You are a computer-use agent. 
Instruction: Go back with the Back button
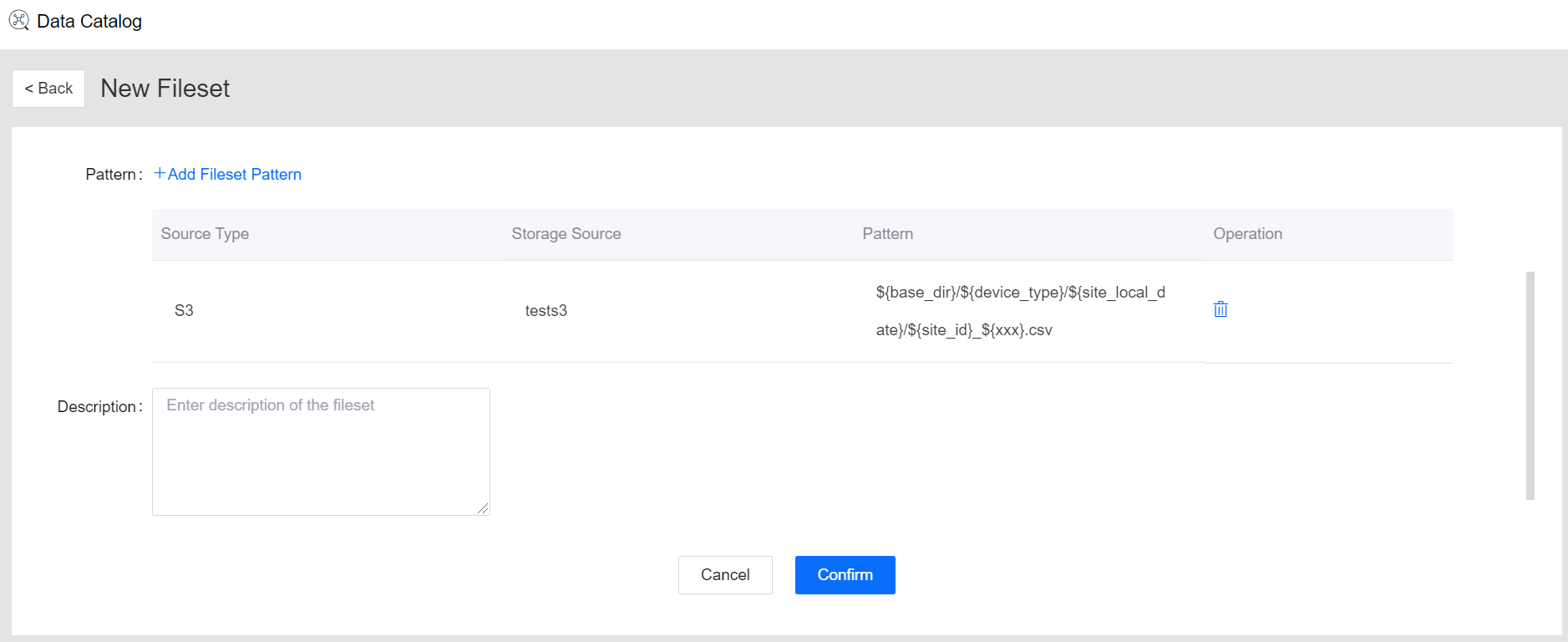tap(48, 89)
